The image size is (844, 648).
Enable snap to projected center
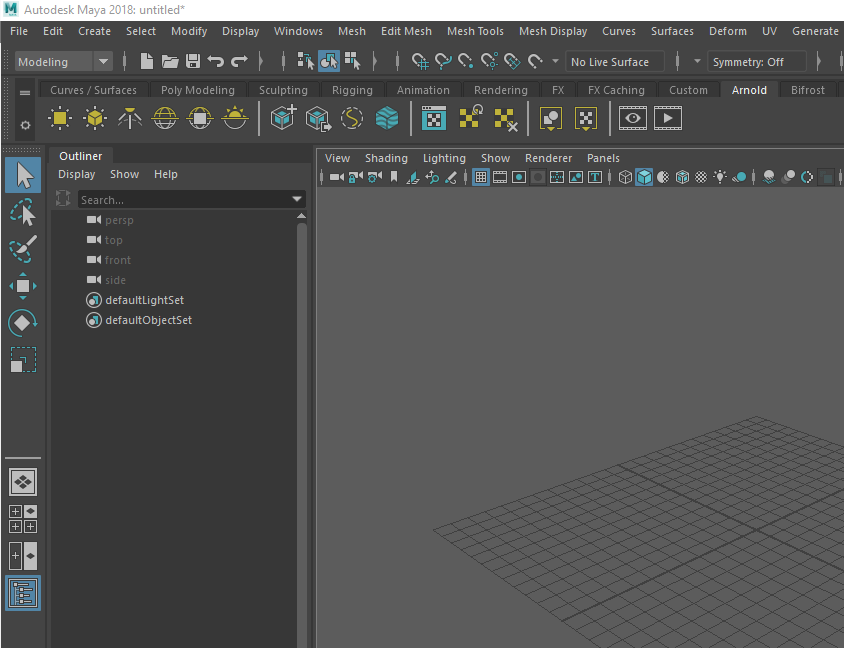click(x=489, y=61)
